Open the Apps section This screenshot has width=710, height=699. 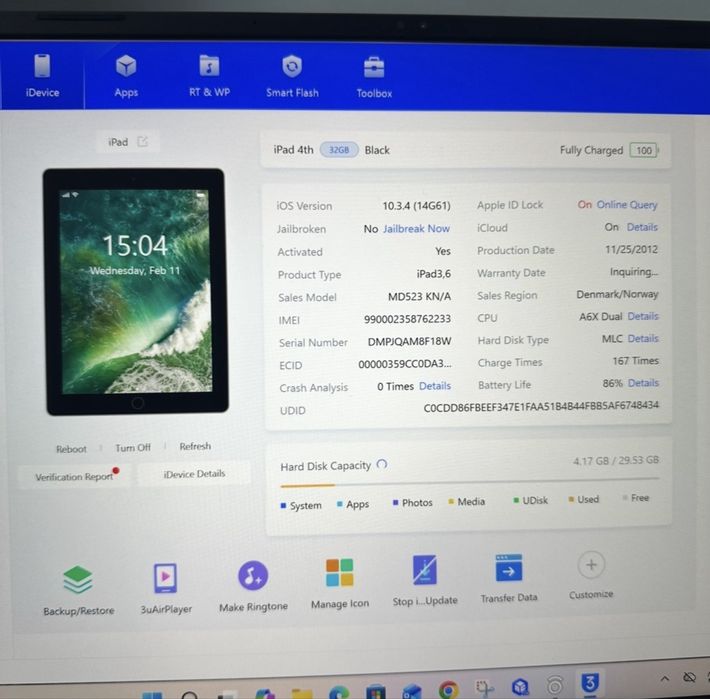pyautogui.click(x=126, y=76)
